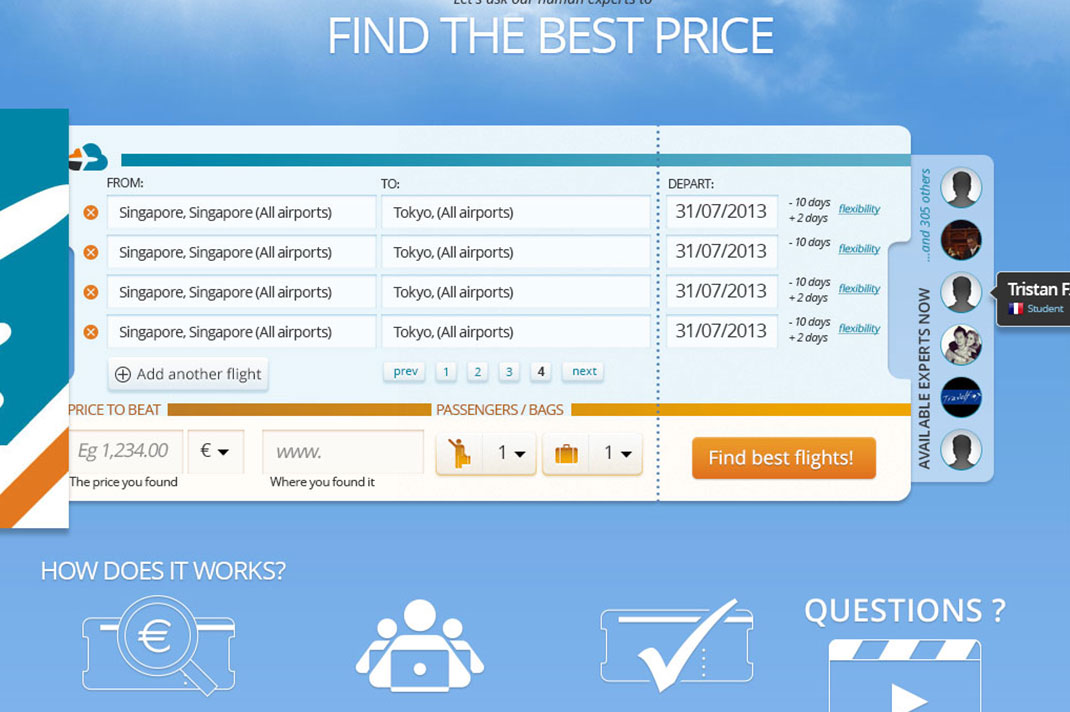Image resolution: width=1070 pixels, height=712 pixels.
Task: Expand the passengers count dropdown
Action: click(x=511, y=453)
